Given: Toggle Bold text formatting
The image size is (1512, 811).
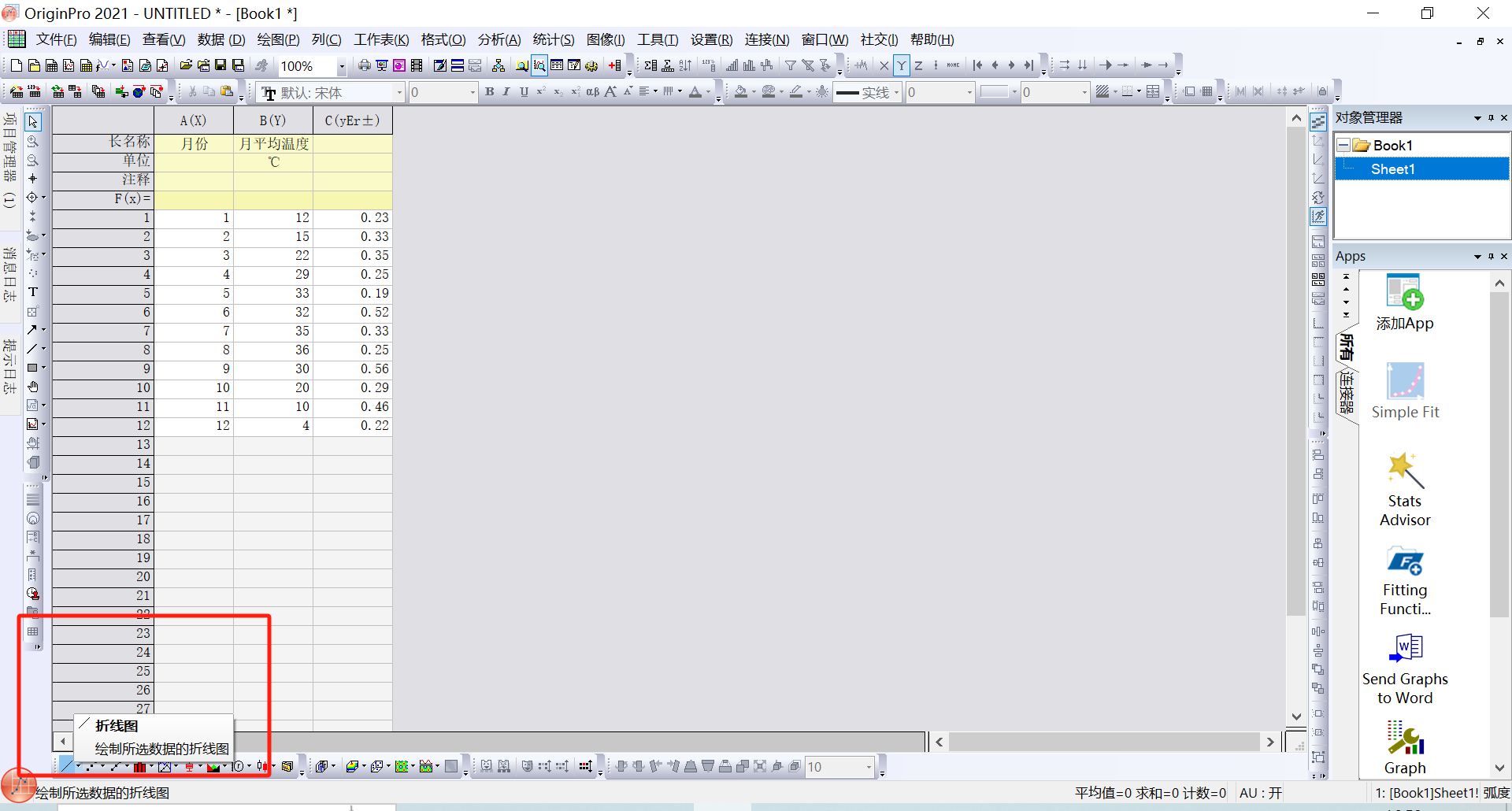Looking at the screenshot, I should (489, 92).
